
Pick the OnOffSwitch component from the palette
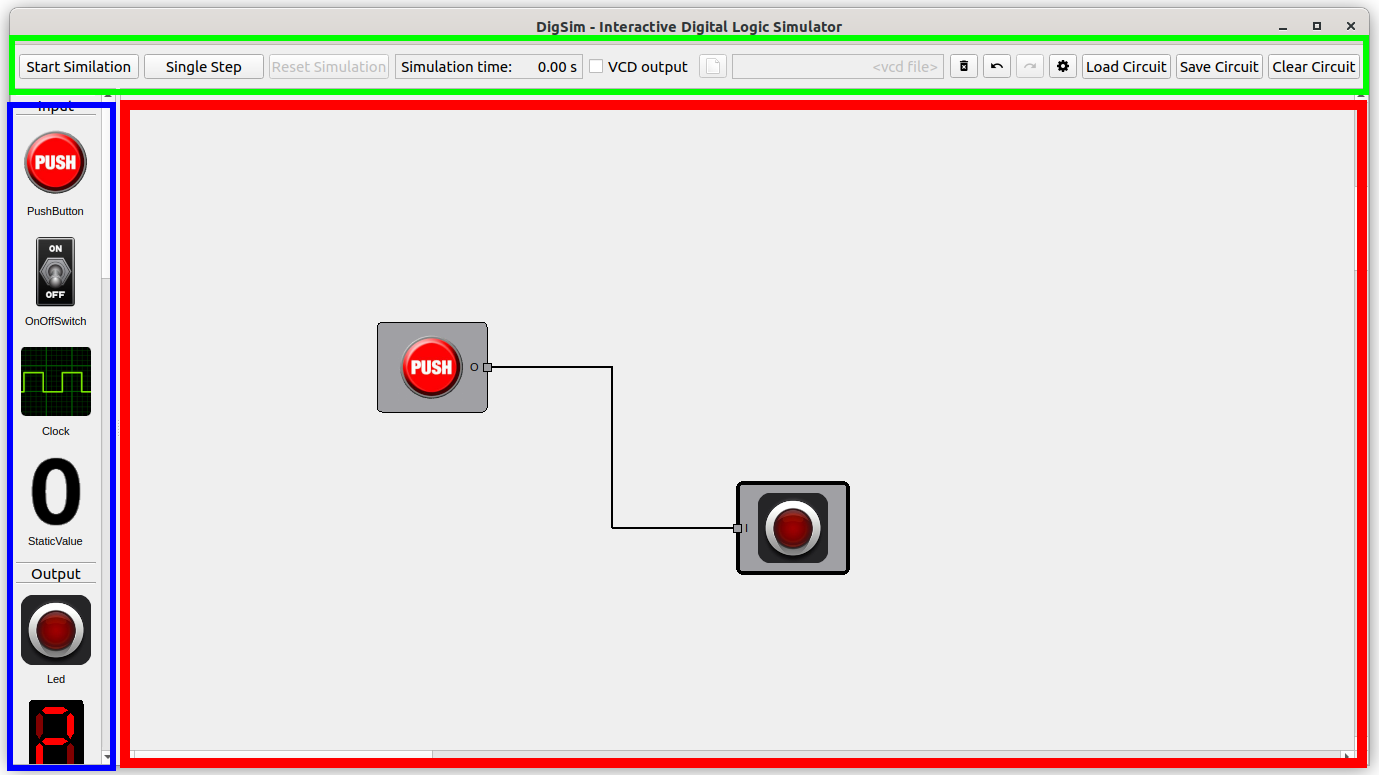55,271
